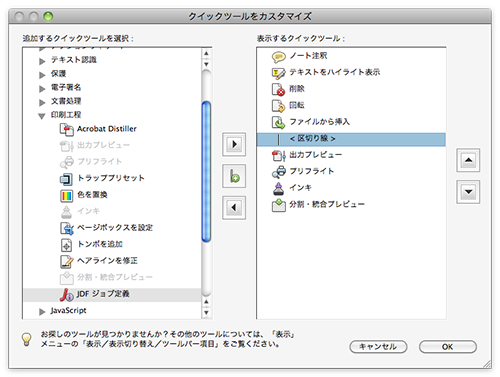Click the トンボを追加 icon
This screenshot has width=500, height=377.
coord(66,245)
